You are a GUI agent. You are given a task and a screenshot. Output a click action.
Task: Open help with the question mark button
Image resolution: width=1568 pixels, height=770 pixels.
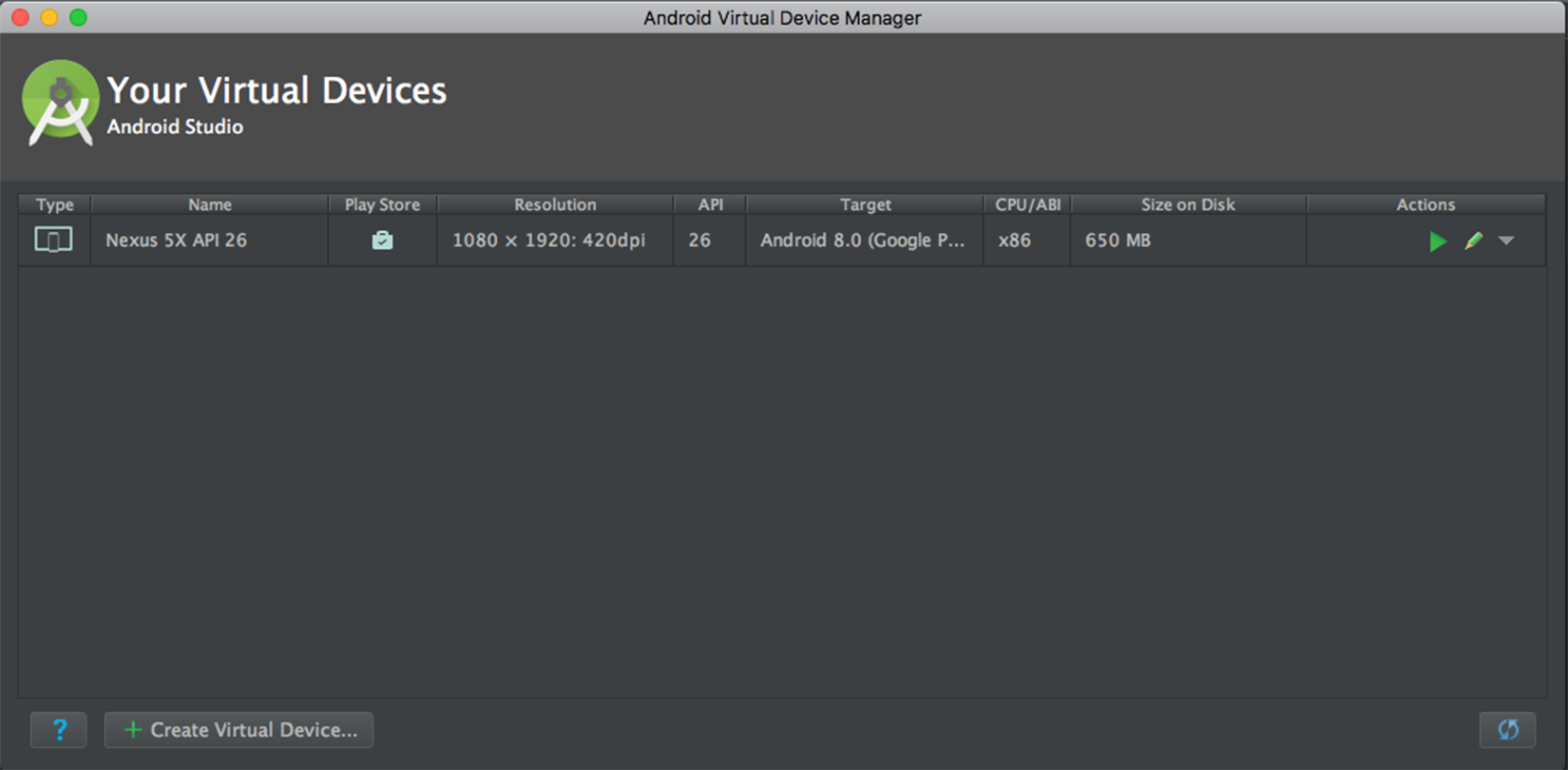(x=59, y=730)
